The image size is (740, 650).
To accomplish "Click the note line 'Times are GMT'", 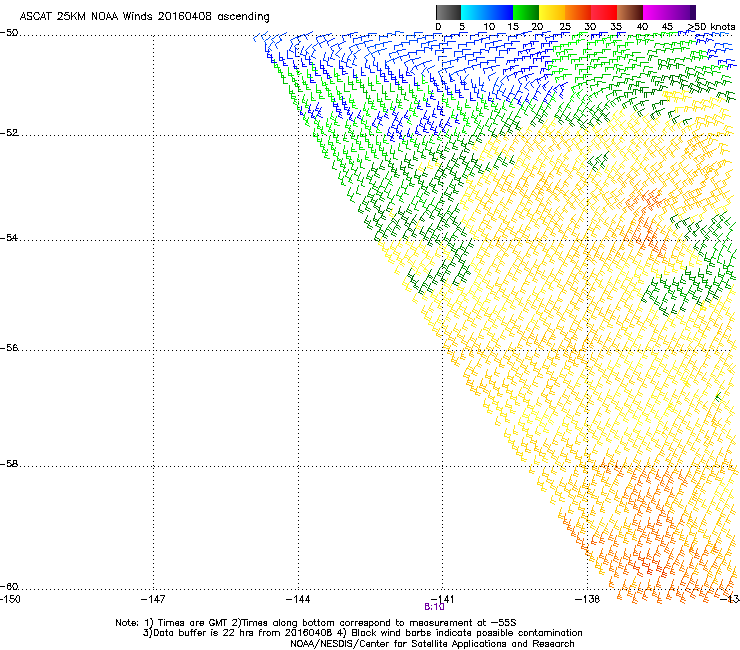I will 316,623.
